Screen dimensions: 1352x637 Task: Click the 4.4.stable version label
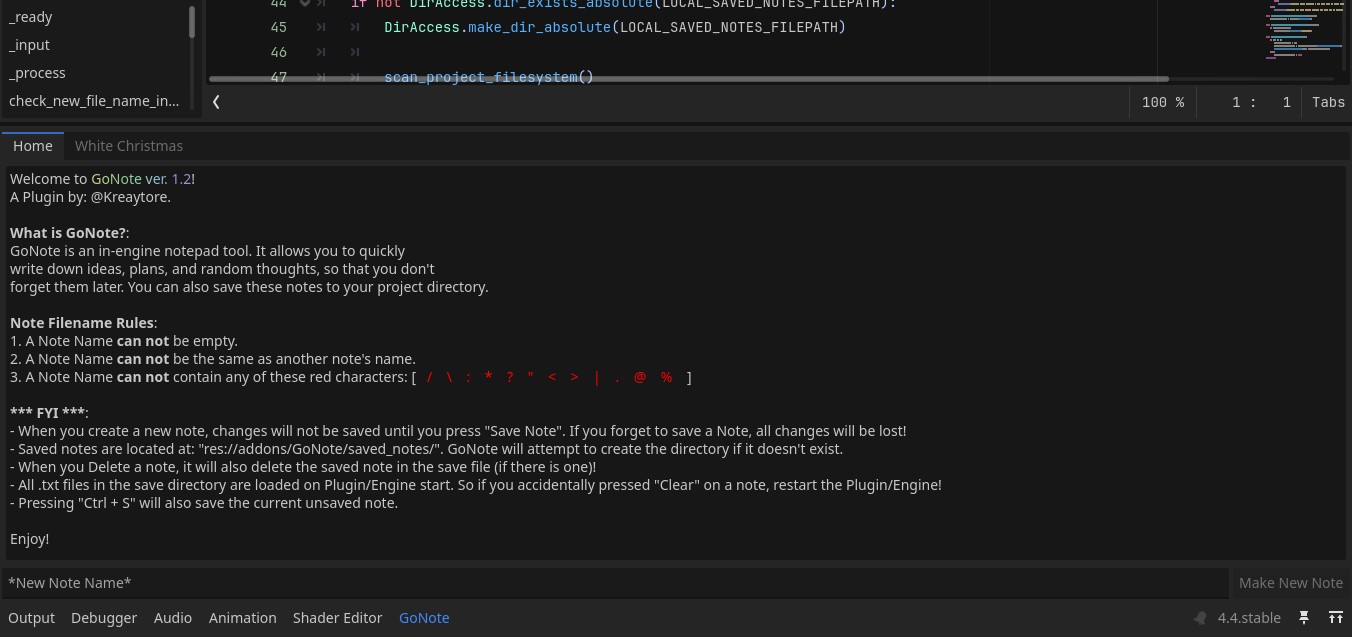coord(1249,618)
